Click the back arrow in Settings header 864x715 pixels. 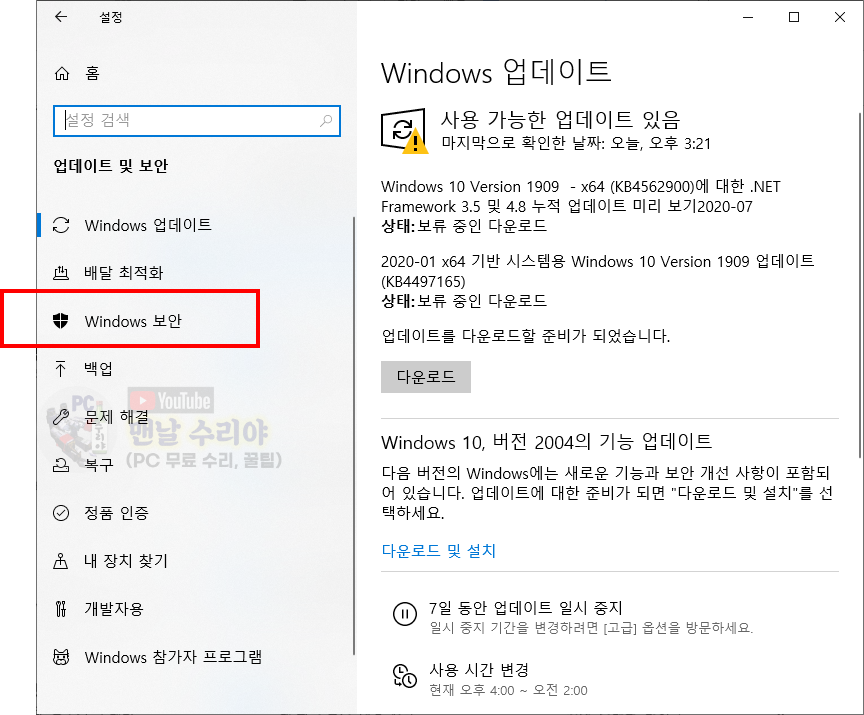point(61,17)
